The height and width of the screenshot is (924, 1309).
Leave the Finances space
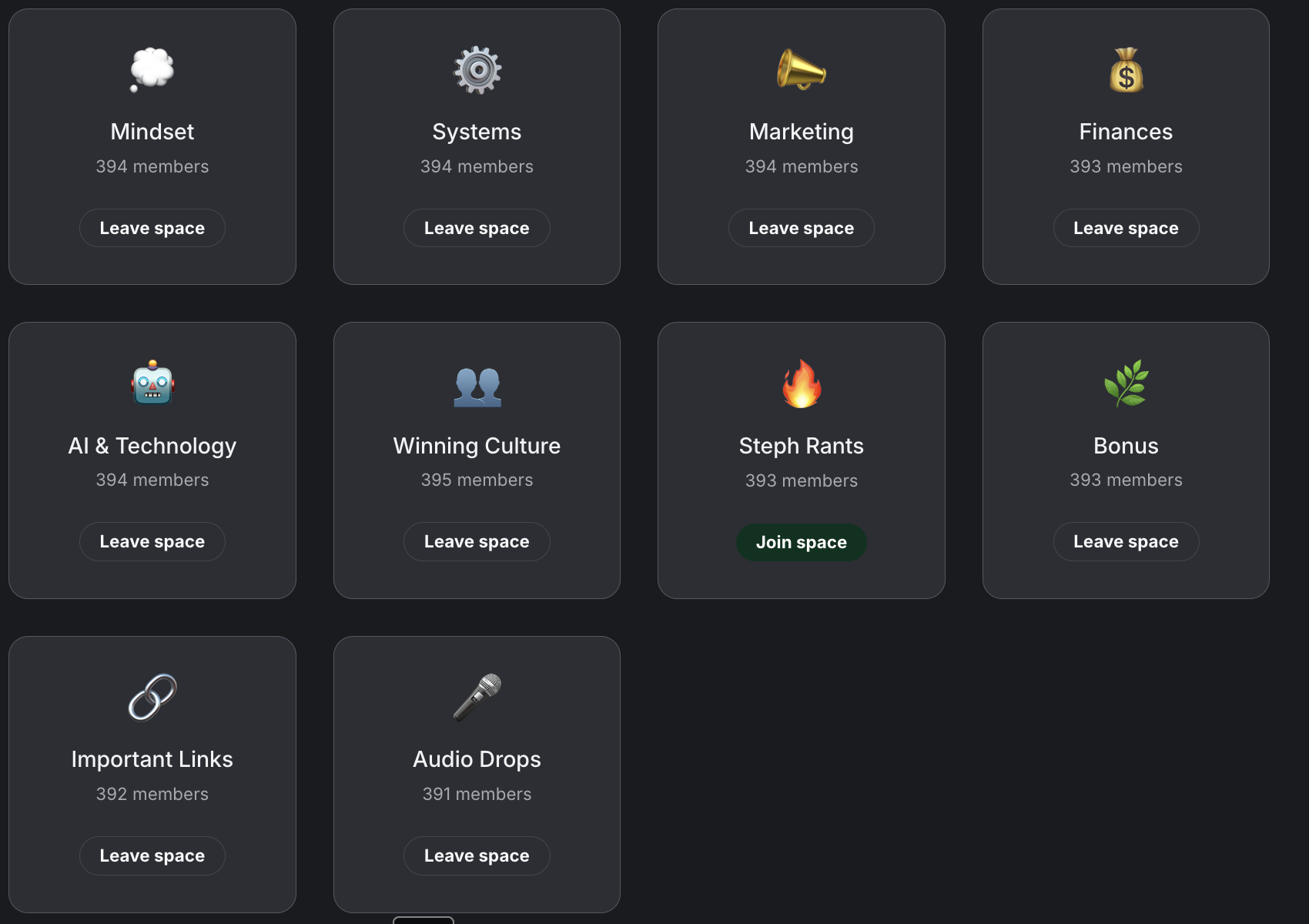[1126, 228]
